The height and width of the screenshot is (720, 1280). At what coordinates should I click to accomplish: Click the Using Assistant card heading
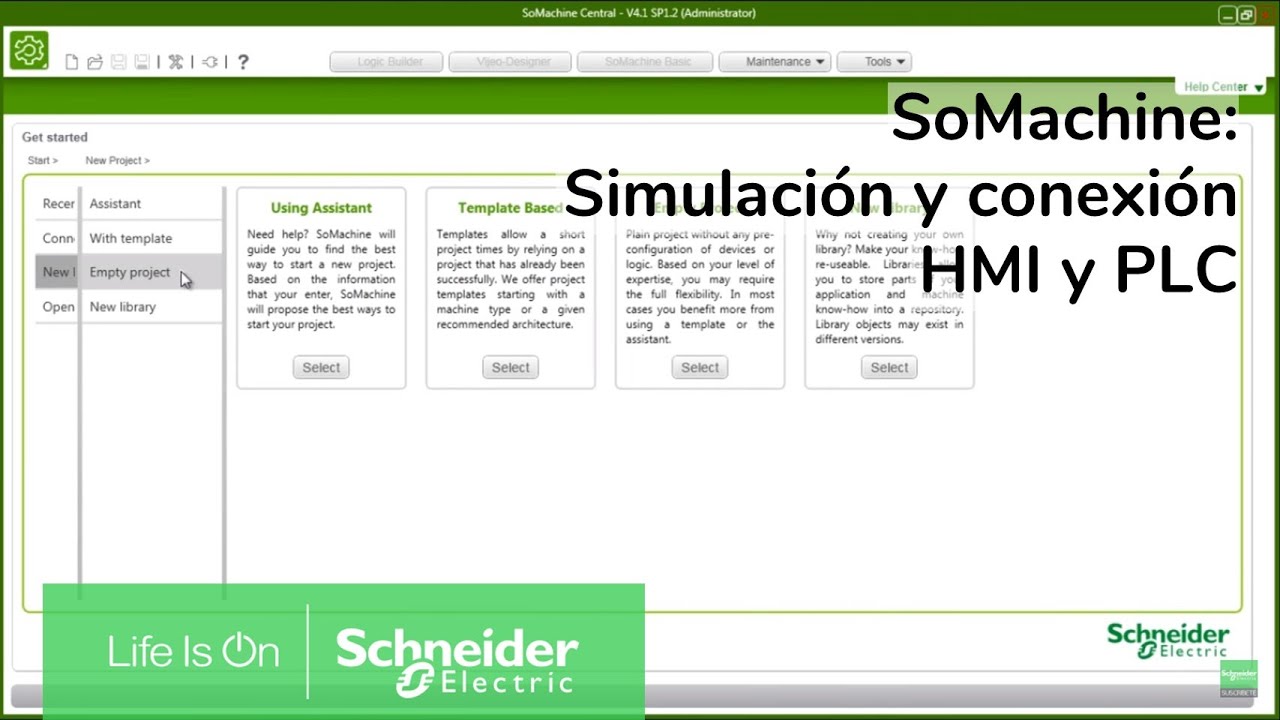(x=321, y=208)
